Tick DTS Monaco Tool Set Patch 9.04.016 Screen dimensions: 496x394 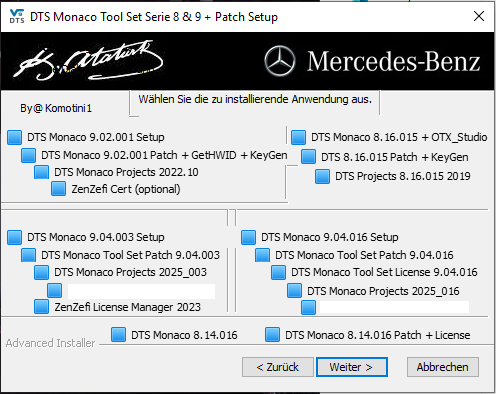(262, 255)
